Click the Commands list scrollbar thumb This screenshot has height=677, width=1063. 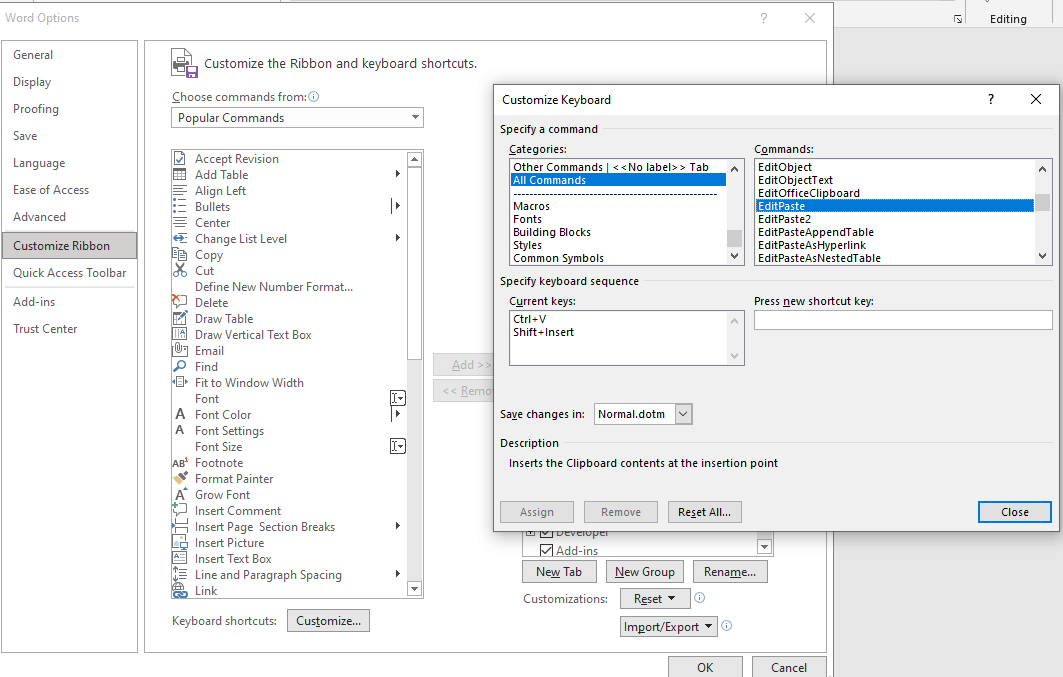1043,203
